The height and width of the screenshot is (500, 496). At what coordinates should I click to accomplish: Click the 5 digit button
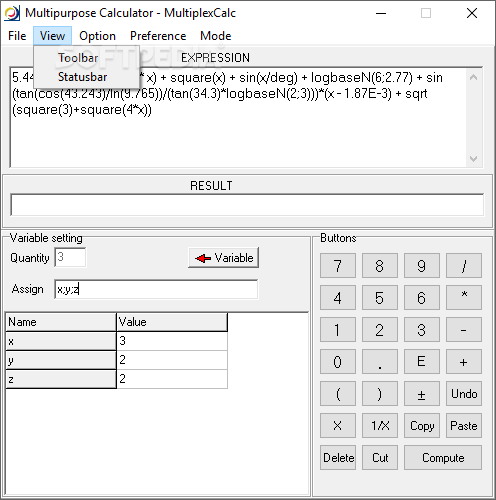pyautogui.click(x=380, y=298)
